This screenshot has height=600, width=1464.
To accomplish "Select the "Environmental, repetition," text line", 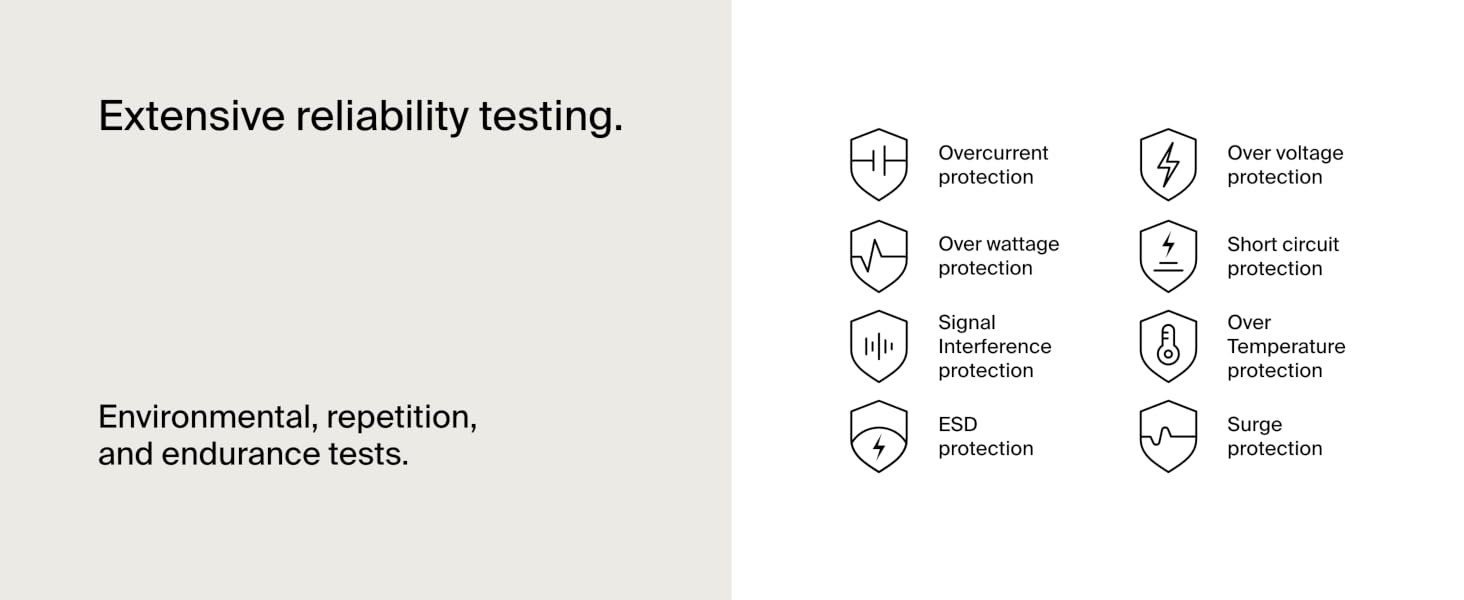I will pos(288,417).
